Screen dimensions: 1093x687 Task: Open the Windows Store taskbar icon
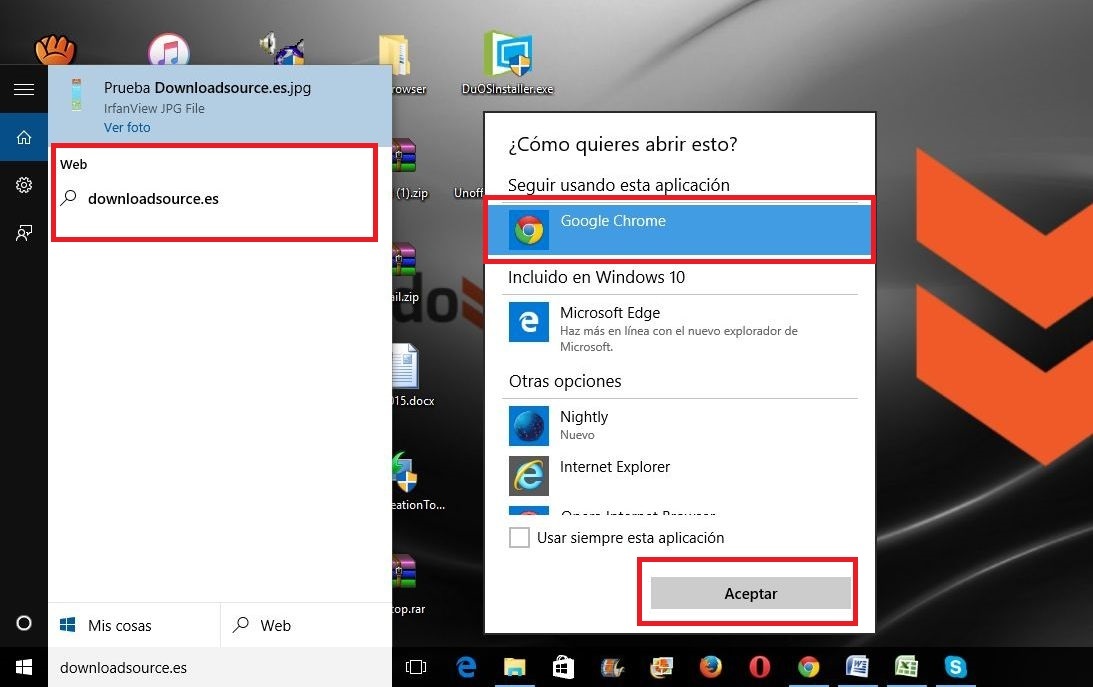pos(563,667)
